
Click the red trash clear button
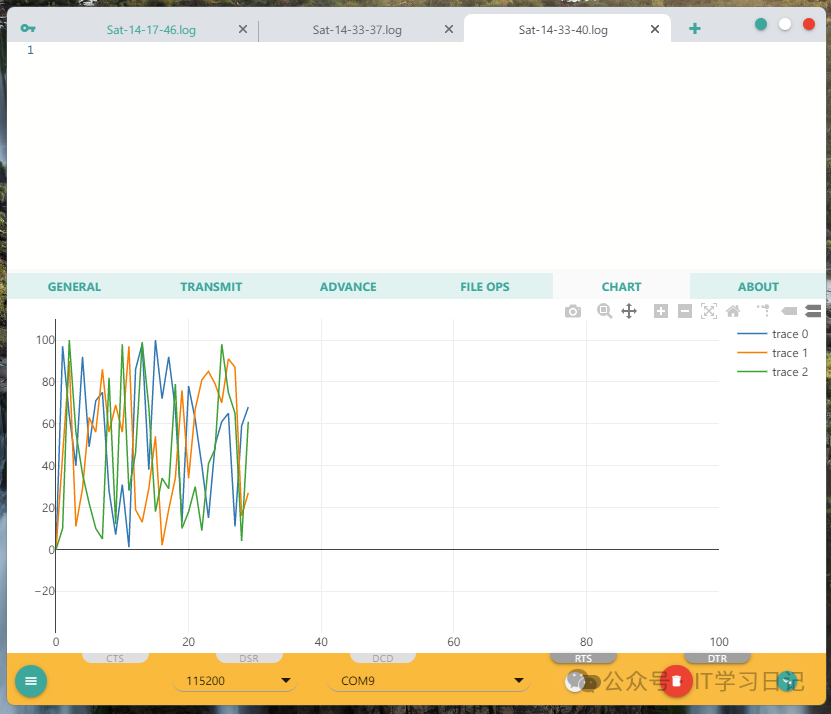677,681
